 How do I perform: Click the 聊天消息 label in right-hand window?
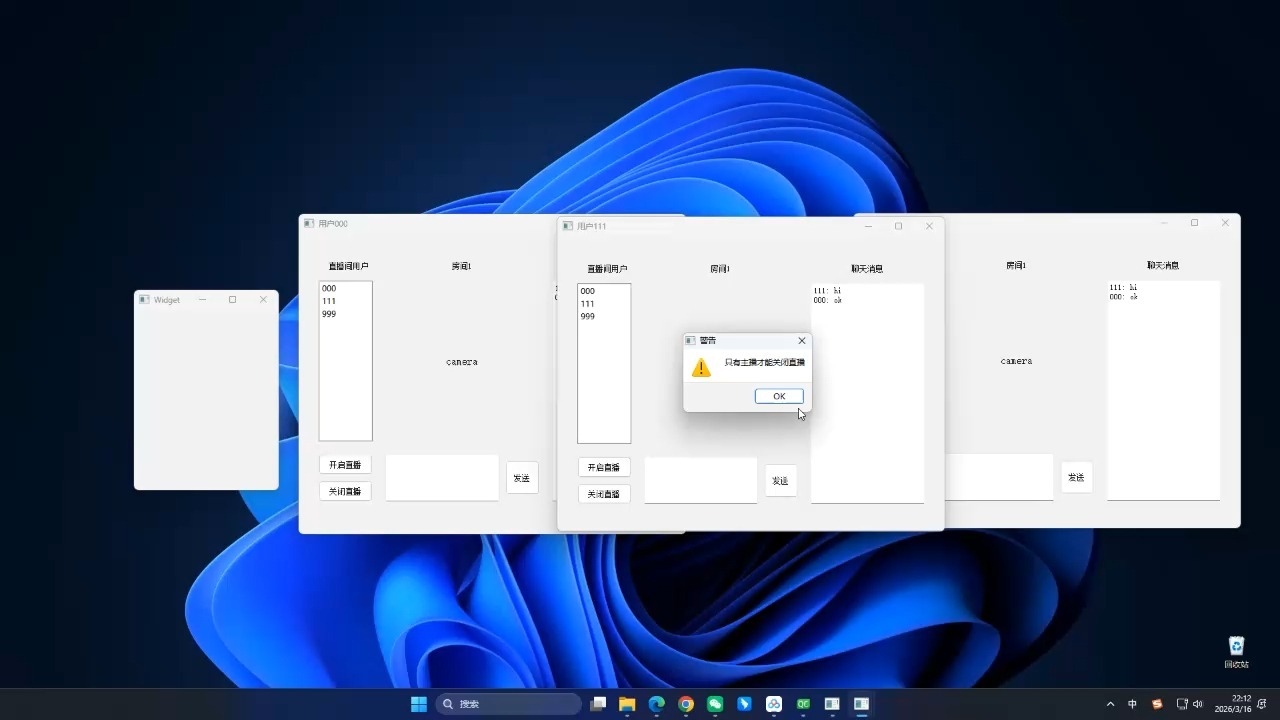pyautogui.click(x=1163, y=265)
